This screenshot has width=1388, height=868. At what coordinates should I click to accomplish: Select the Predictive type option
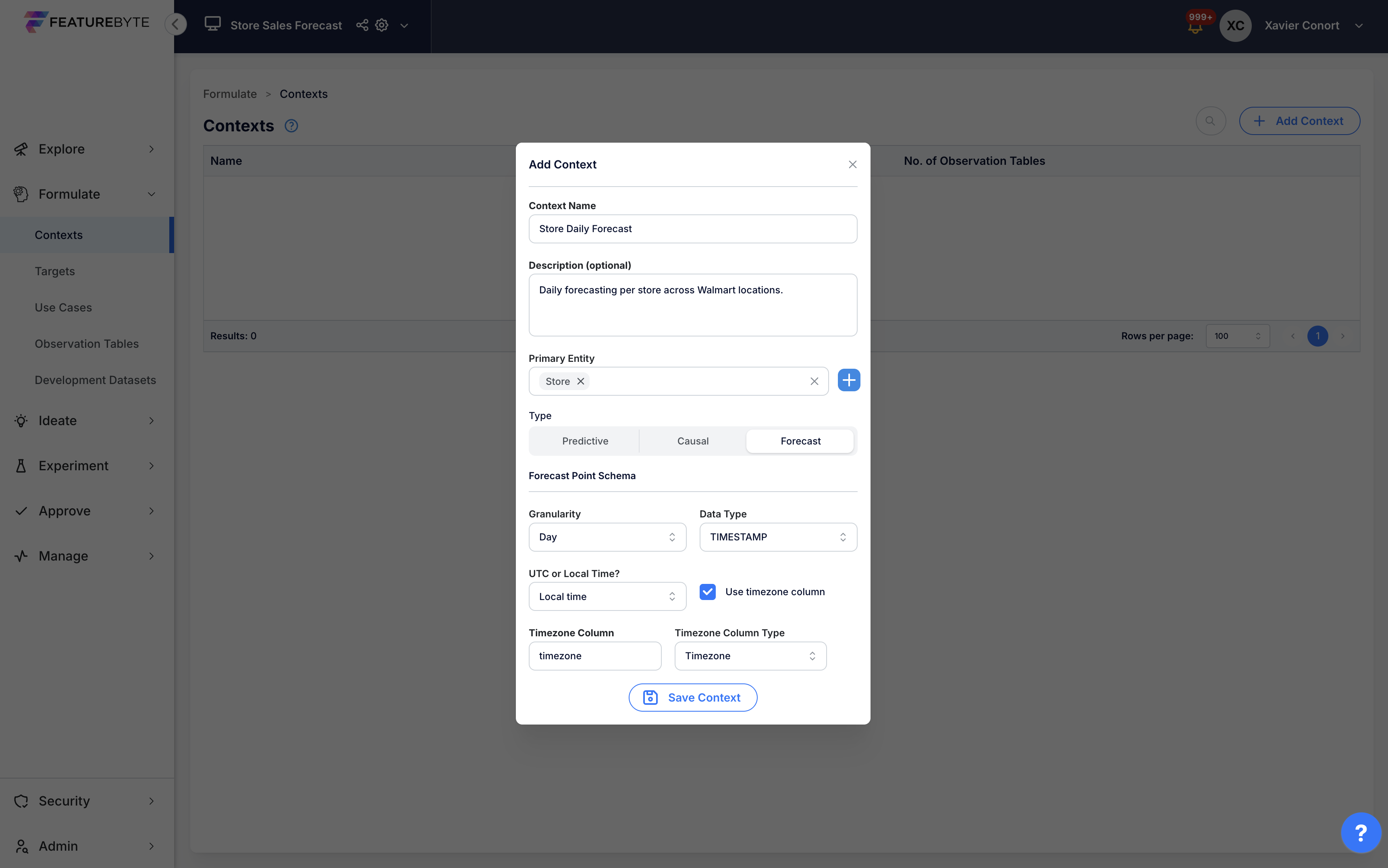tap(584, 441)
